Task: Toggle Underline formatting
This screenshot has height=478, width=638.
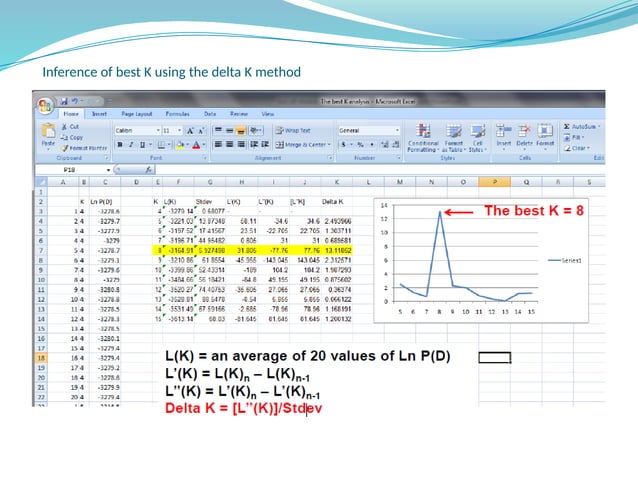Action: 142,144
